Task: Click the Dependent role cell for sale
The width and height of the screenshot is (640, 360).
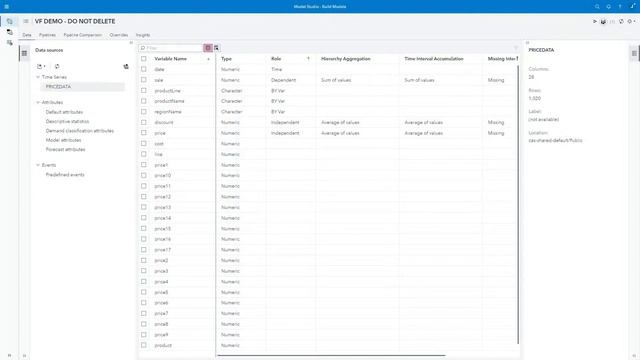Action: (x=283, y=80)
